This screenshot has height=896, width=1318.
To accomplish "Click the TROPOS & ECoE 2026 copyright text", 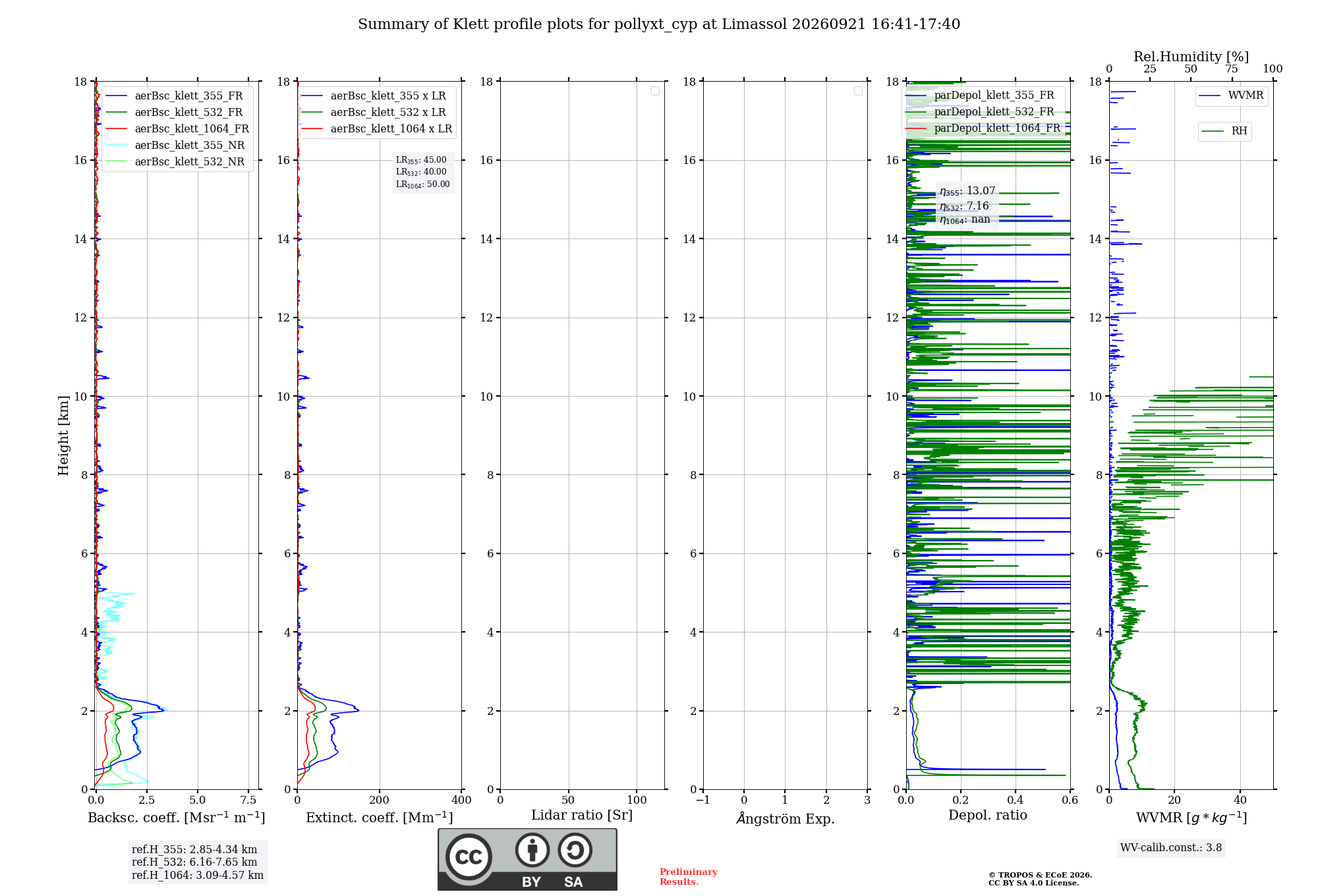I will click(1041, 875).
